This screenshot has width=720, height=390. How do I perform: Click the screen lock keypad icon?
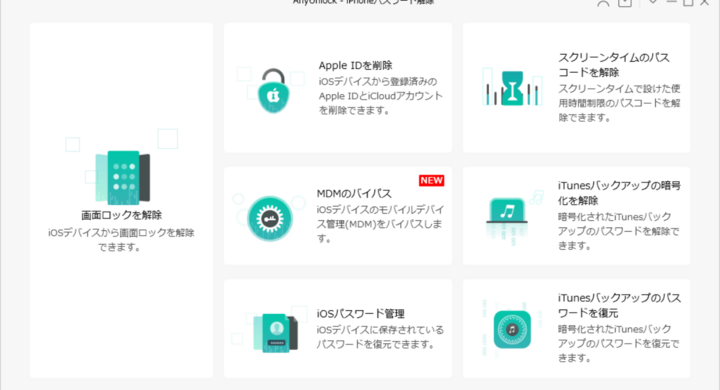coord(123,177)
